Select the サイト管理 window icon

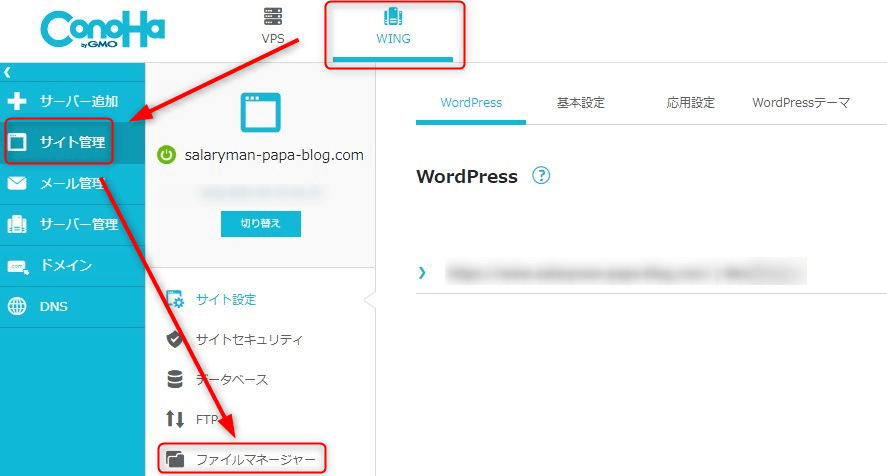[x=17, y=142]
